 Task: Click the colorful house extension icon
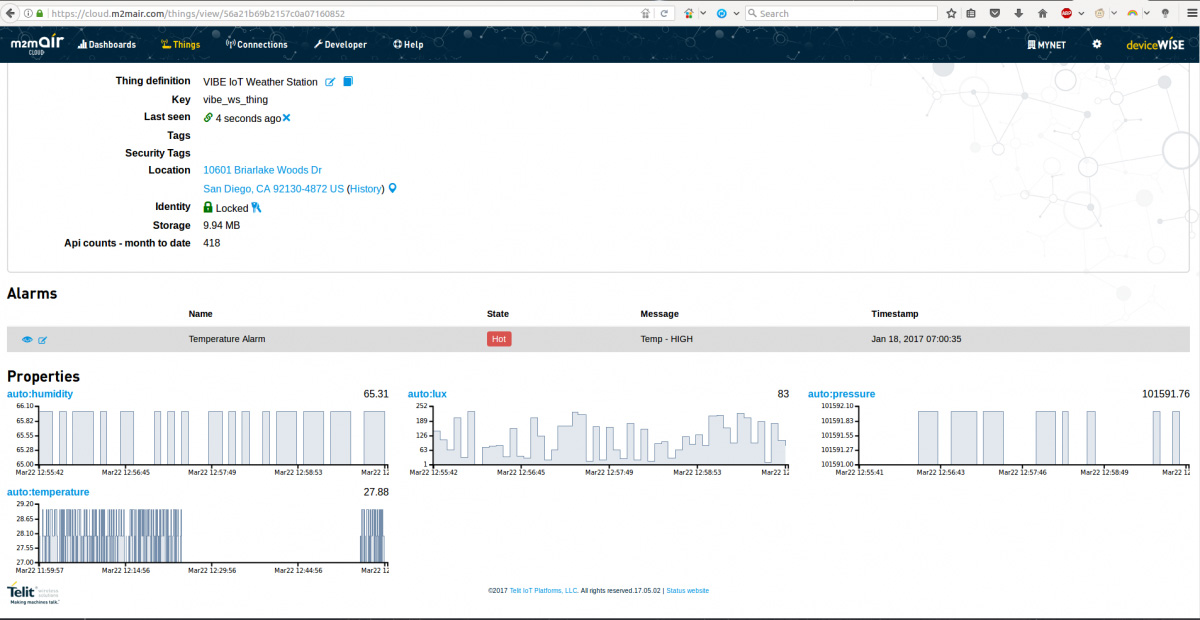(x=690, y=14)
